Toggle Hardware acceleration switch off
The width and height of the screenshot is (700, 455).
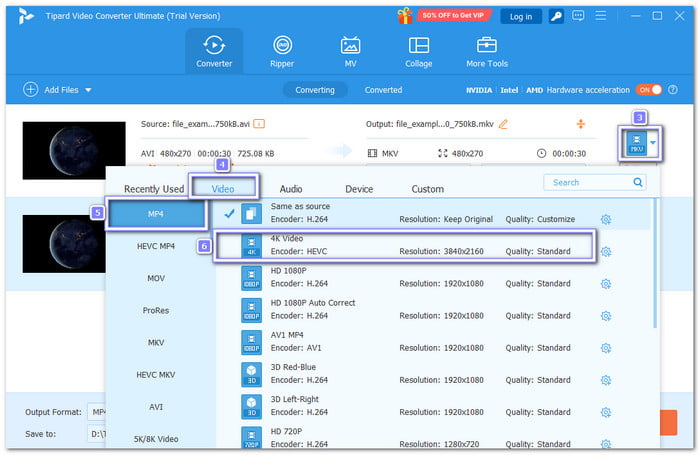click(649, 90)
